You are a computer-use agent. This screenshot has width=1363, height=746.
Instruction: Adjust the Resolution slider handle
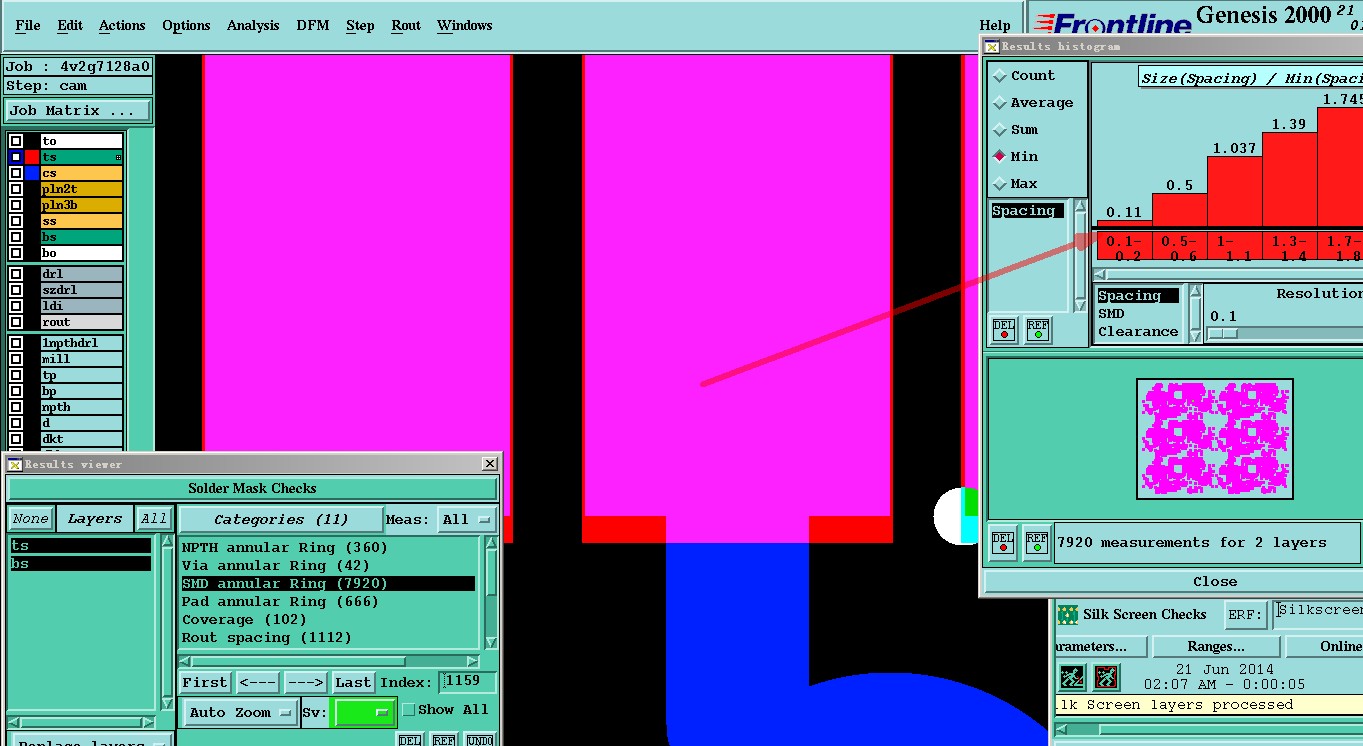pos(1223,333)
